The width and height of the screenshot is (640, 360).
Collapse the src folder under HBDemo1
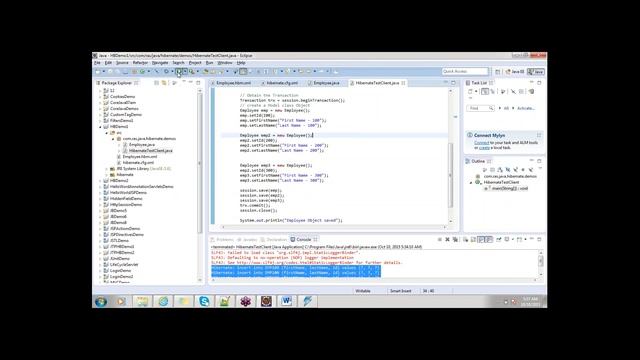tap(107, 133)
